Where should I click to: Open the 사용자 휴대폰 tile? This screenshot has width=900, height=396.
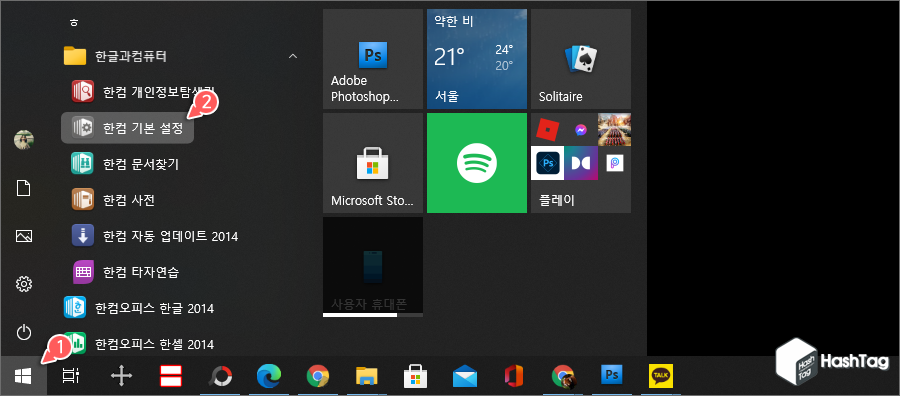pos(373,267)
